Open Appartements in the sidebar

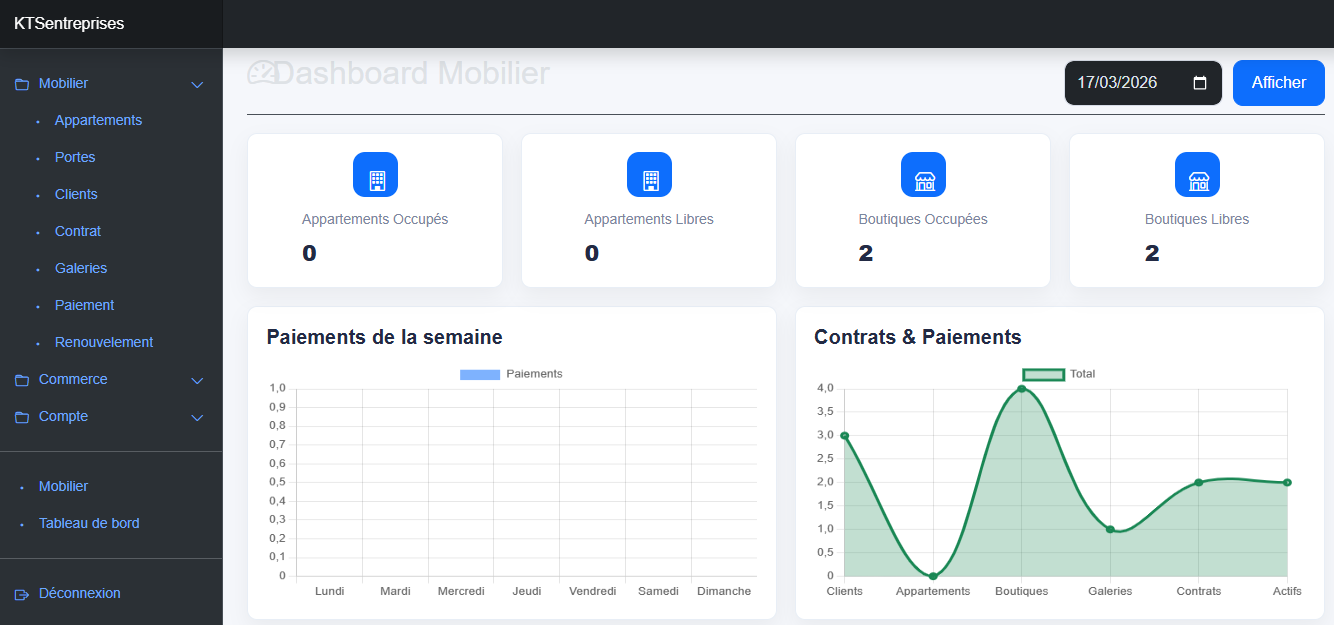point(98,120)
